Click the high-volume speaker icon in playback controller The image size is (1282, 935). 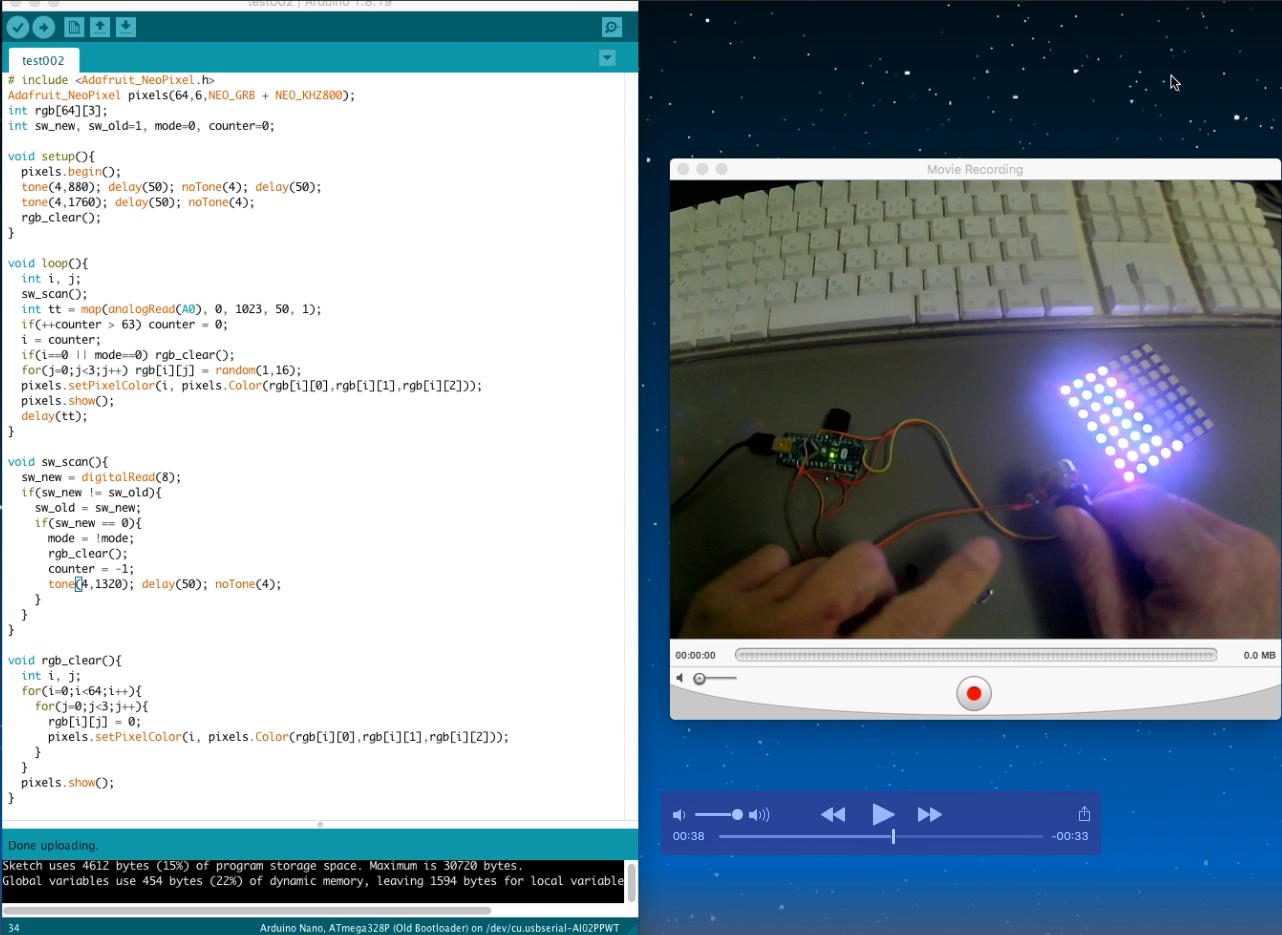[x=759, y=815]
